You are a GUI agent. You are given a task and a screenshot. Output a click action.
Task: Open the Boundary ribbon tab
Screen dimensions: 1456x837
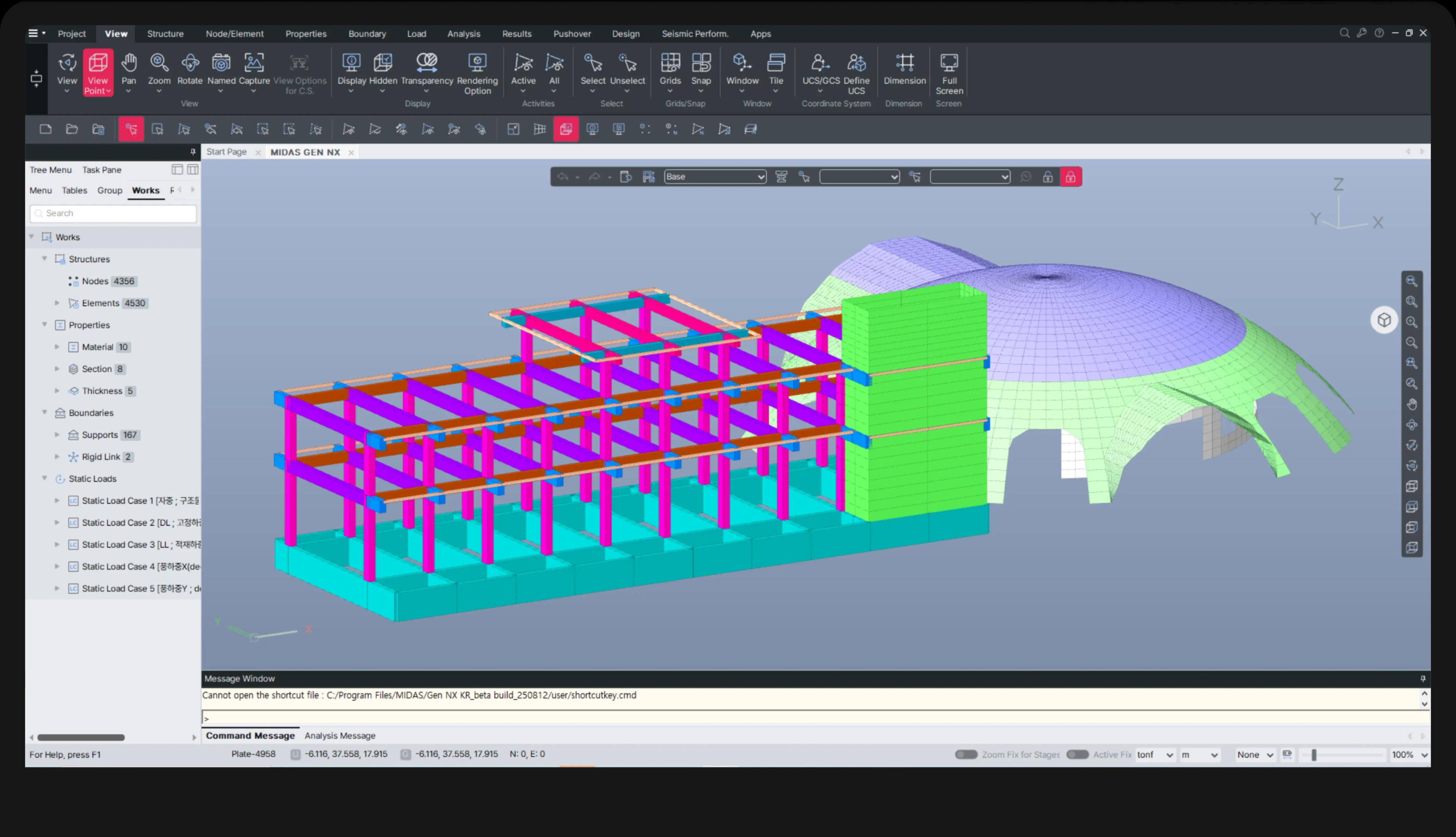coord(367,34)
